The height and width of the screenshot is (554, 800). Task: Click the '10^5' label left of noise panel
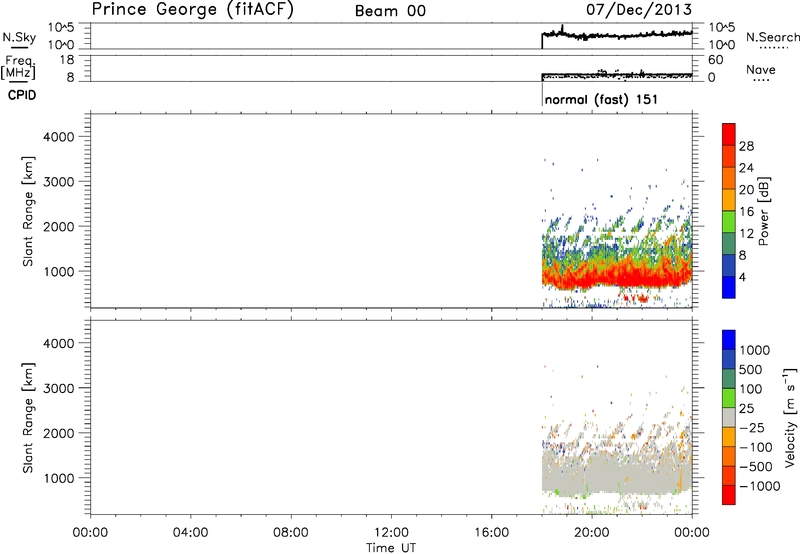tap(61, 28)
